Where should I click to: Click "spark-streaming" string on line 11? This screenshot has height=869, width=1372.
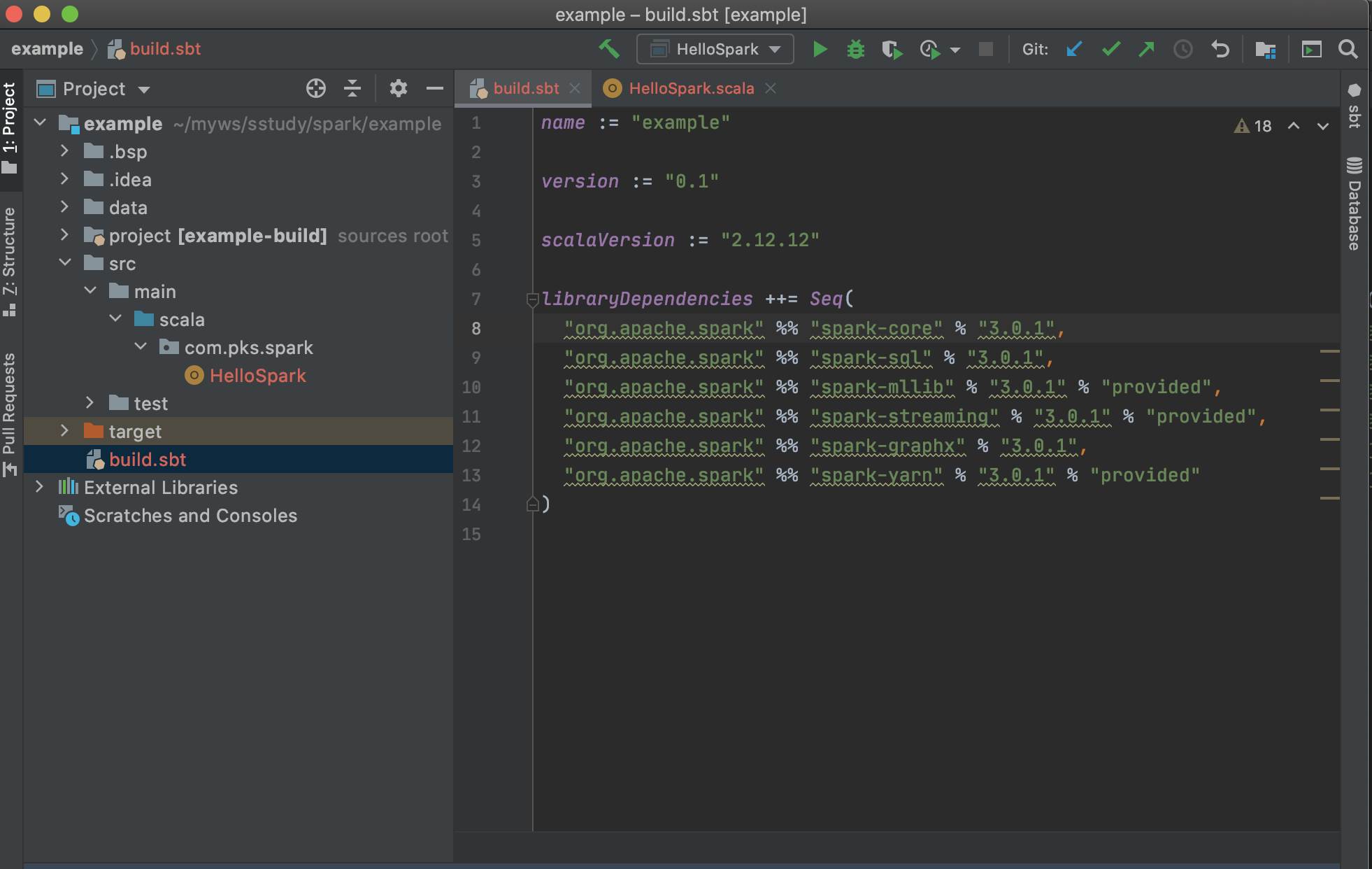[x=905, y=417]
